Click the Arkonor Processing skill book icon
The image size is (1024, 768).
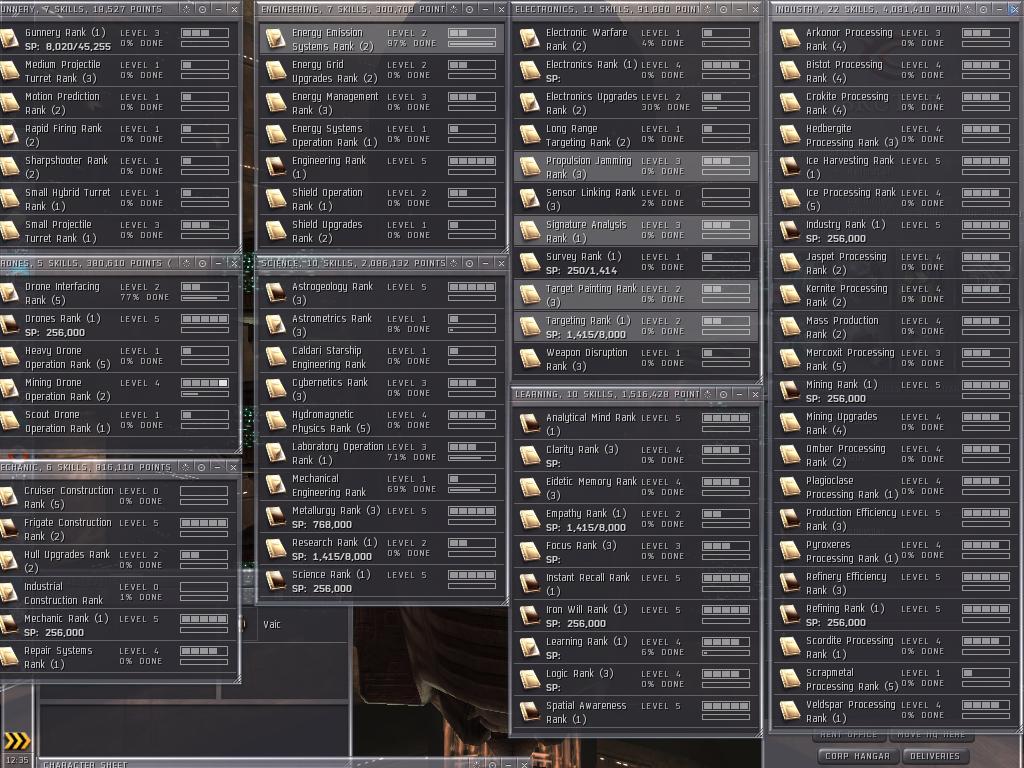point(790,39)
